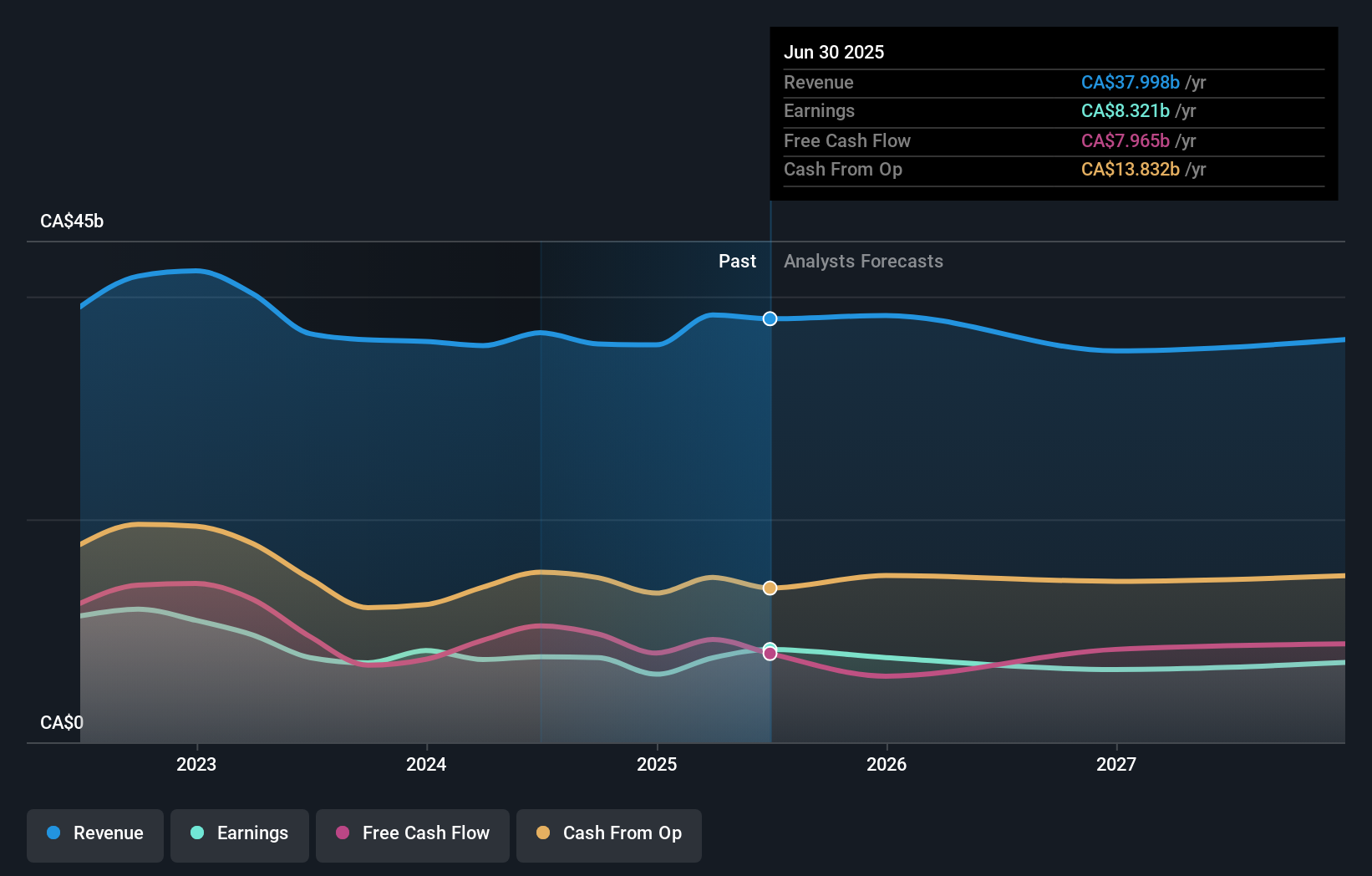Screen dimensions: 1372x876
Task: Toggle the Revenue series visibility
Action: pyautogui.click(x=94, y=833)
